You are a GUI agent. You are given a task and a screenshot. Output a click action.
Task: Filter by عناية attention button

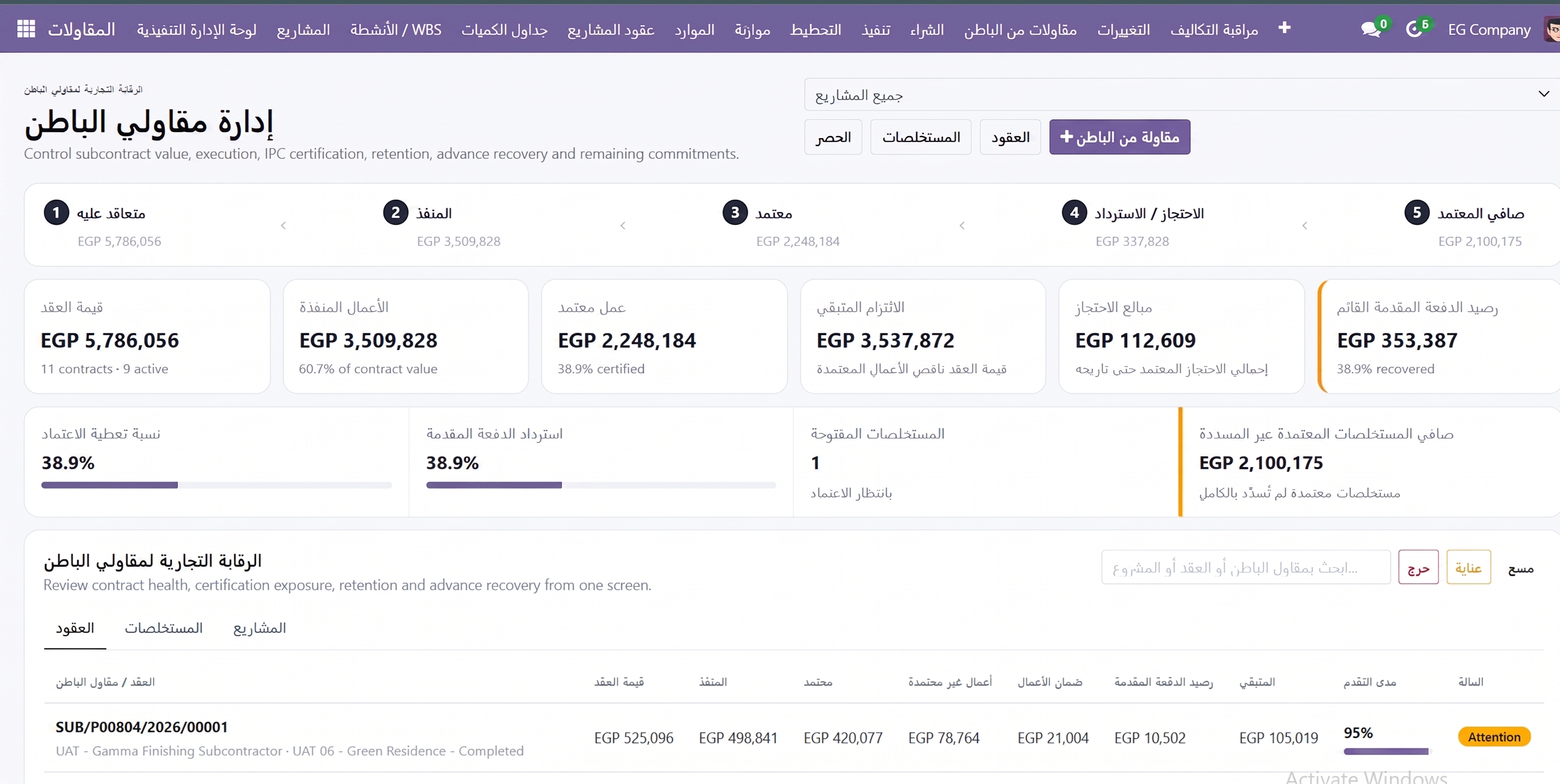tap(1468, 567)
